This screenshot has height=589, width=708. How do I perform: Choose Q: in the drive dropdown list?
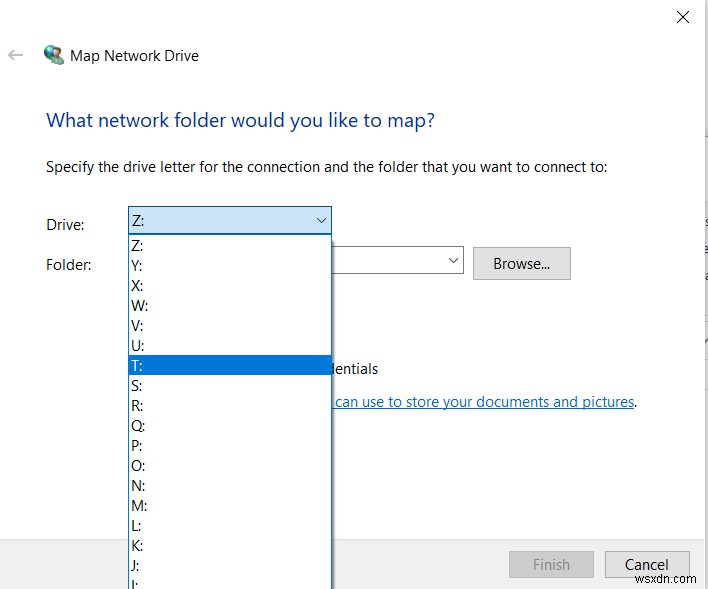(x=229, y=425)
